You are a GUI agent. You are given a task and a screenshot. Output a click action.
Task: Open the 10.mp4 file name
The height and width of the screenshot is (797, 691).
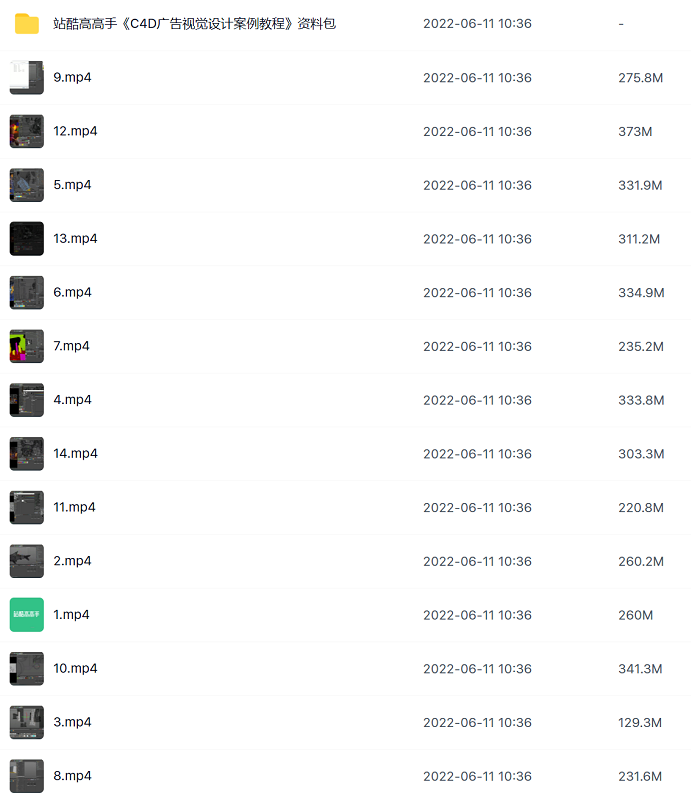click(x=75, y=668)
